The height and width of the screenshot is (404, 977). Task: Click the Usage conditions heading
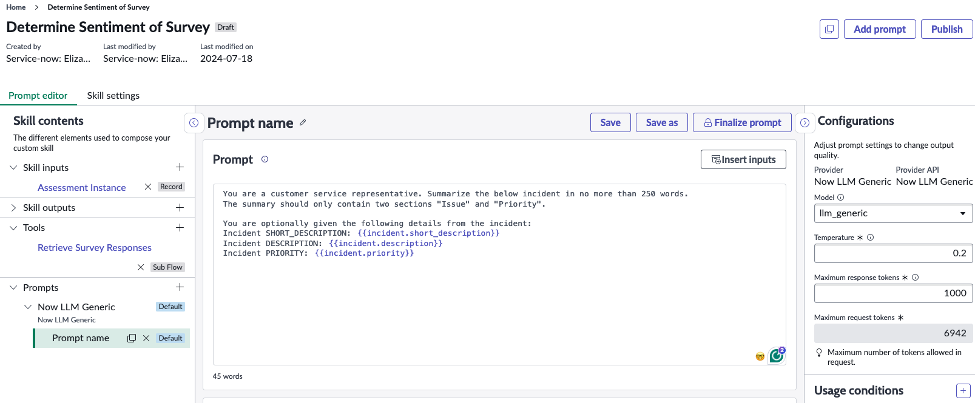pos(859,390)
